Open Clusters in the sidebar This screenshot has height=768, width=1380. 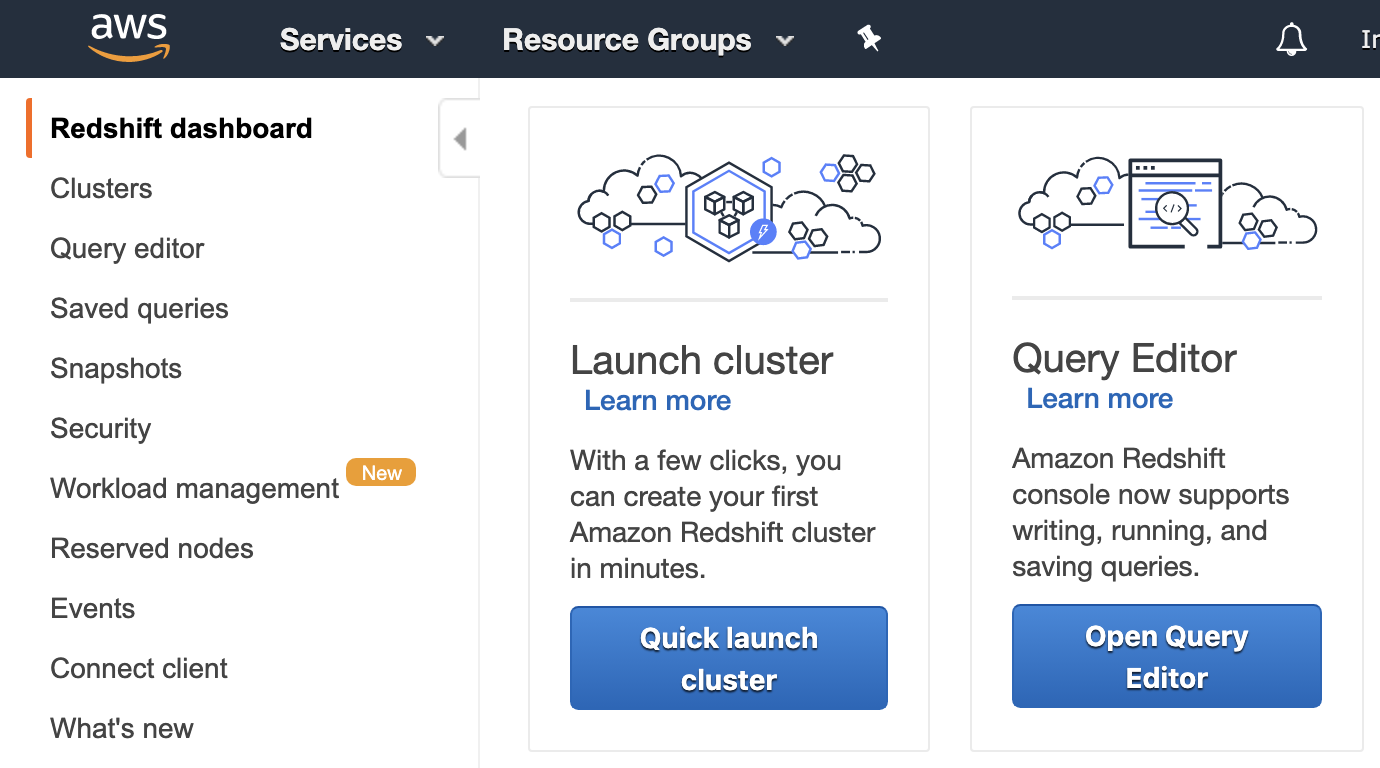tap(101, 188)
